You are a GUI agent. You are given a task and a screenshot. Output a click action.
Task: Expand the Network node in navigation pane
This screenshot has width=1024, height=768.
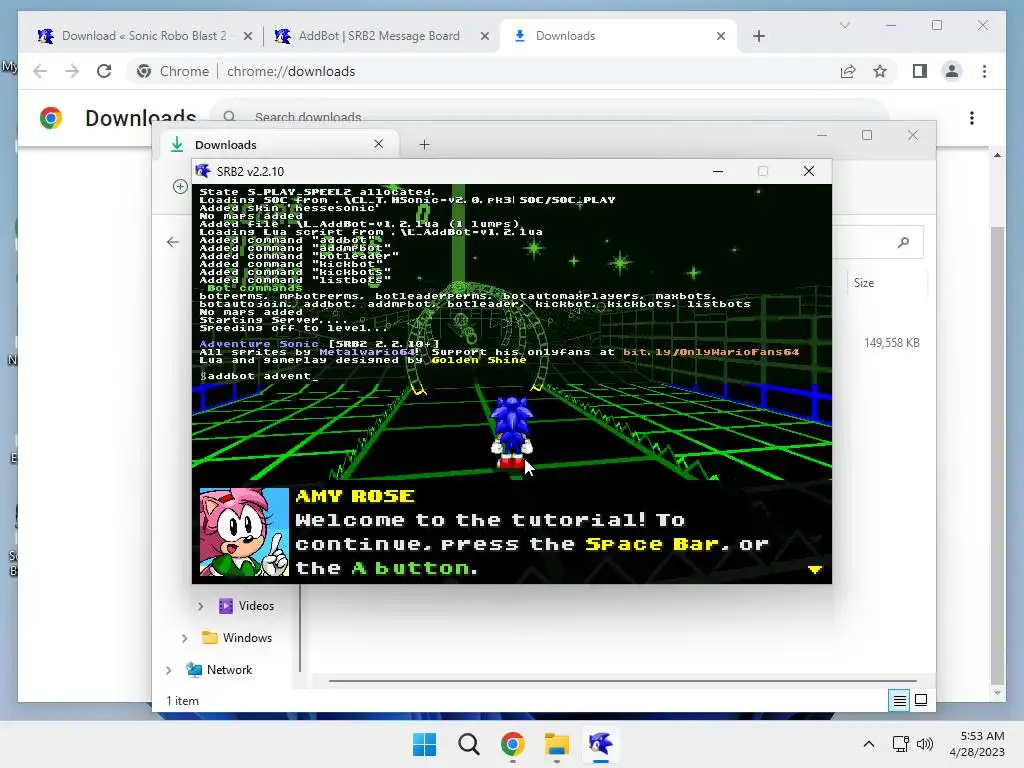click(169, 670)
